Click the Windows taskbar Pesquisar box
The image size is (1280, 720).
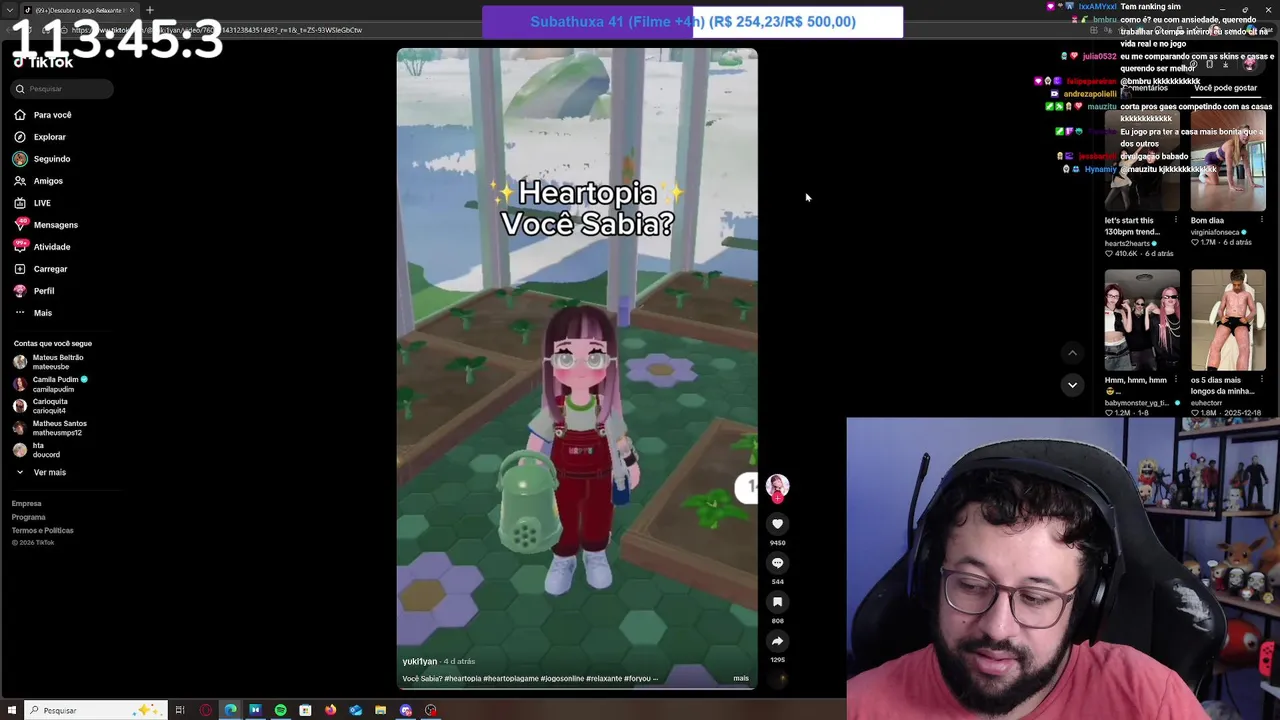[95, 710]
